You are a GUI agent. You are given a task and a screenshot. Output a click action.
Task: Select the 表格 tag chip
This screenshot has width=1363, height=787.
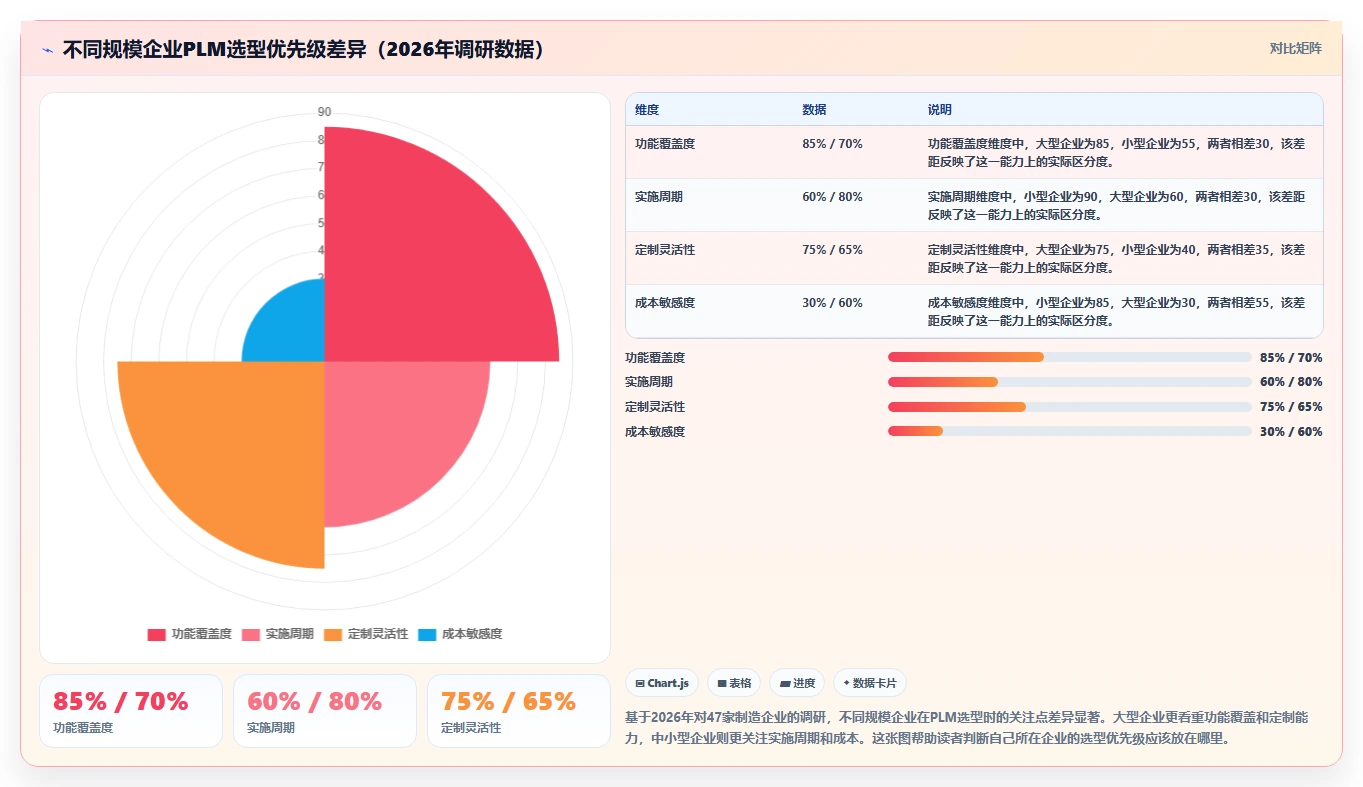click(x=734, y=683)
